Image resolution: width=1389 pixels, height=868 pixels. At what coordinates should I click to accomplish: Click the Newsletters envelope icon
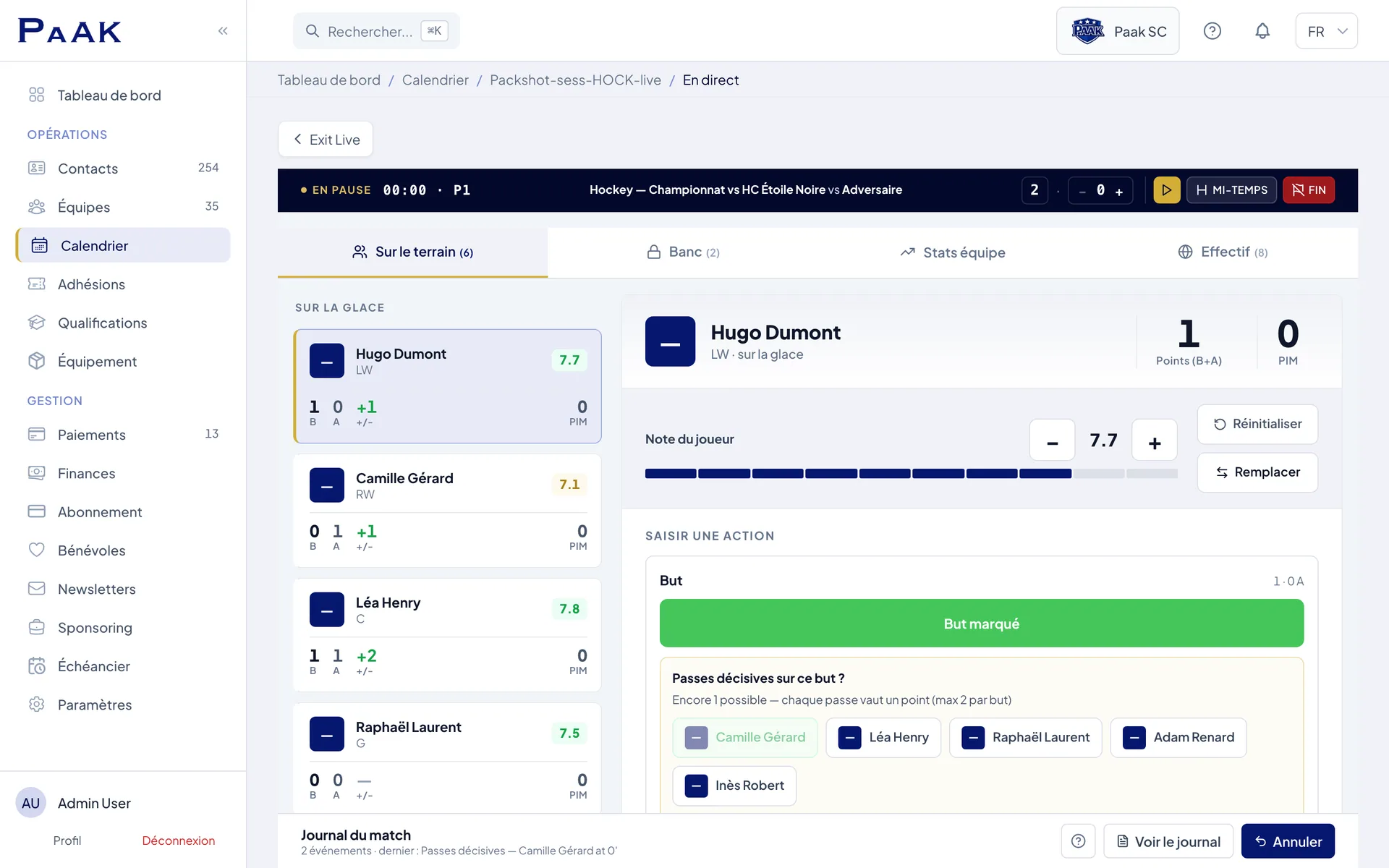tap(37, 589)
